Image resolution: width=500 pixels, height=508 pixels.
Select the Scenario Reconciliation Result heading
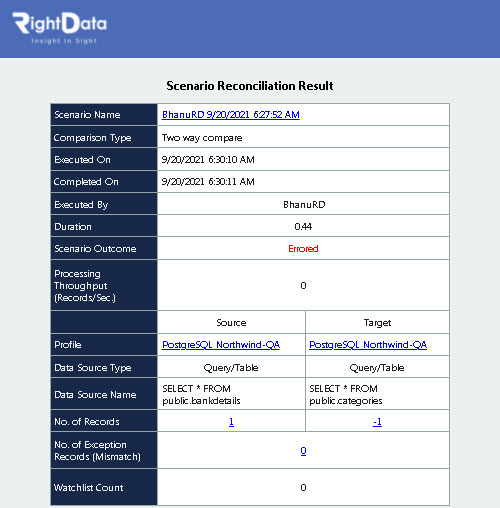pos(250,86)
